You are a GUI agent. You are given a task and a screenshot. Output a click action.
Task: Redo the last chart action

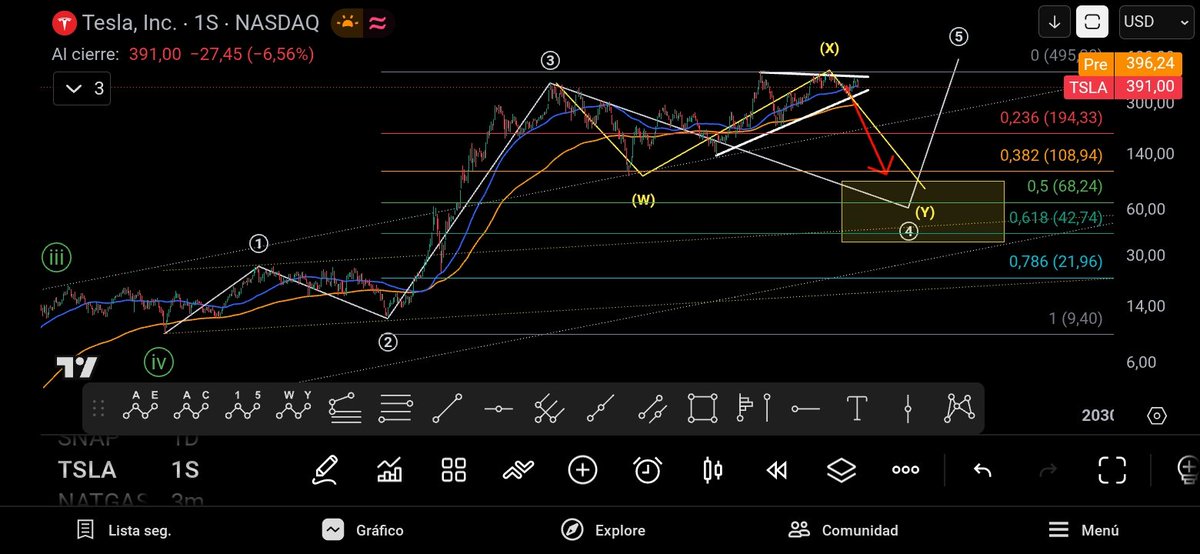coord(1048,470)
